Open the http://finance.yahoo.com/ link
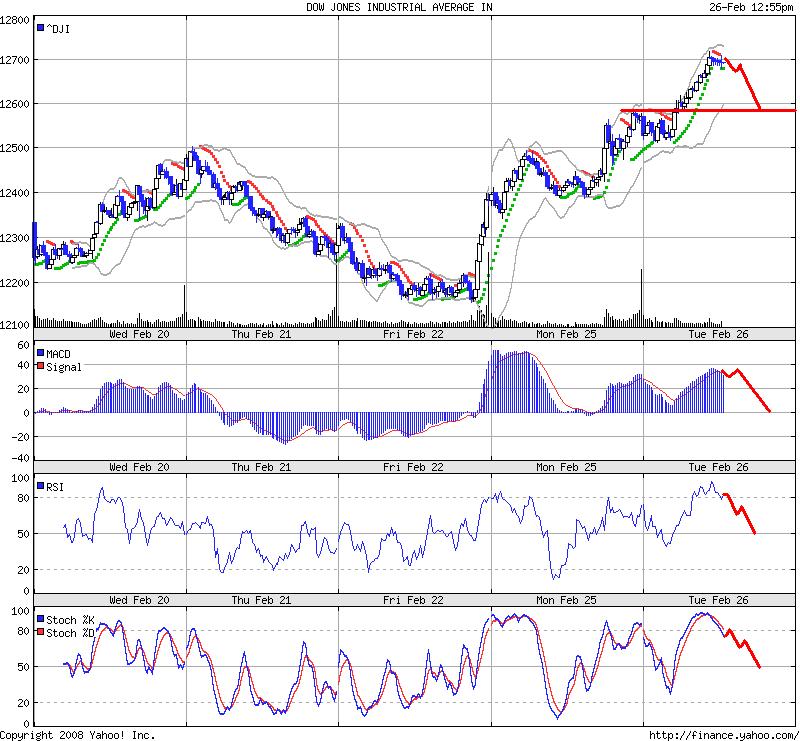Viewport: 800px width, 741px height. (724, 735)
